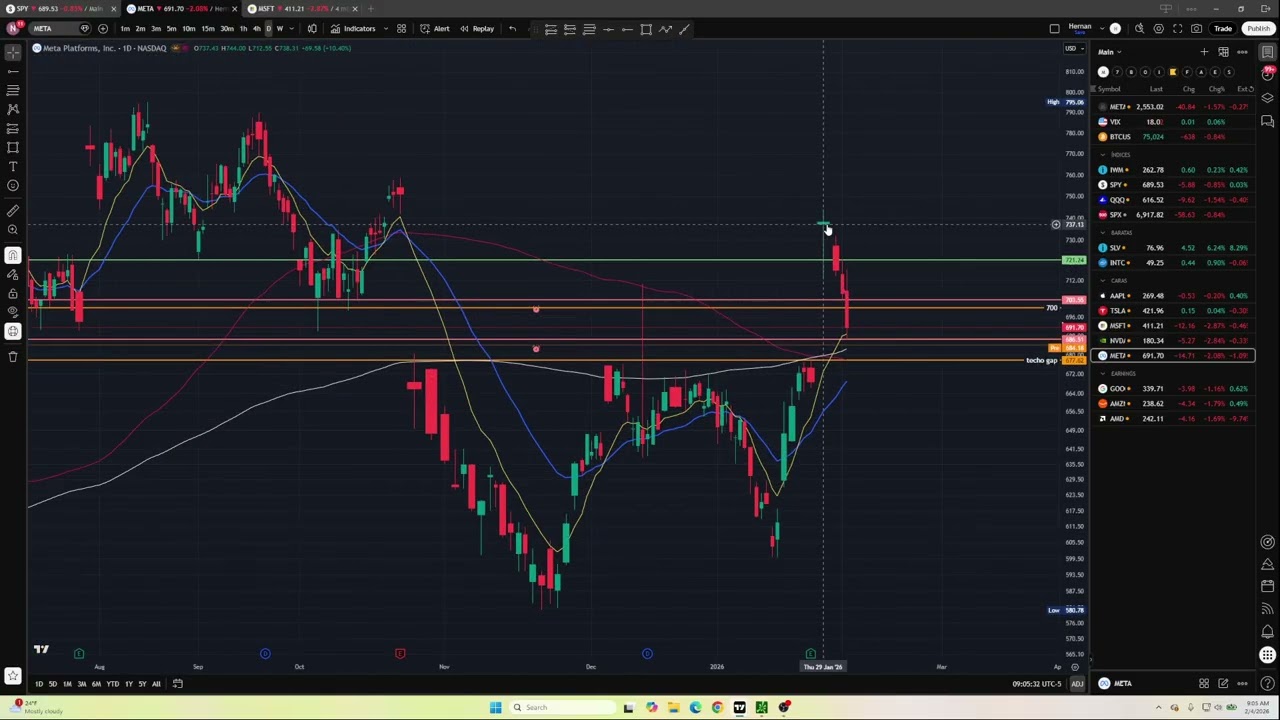This screenshot has width=1280, height=720.
Task: Expand the favorite indicators dropdown arrow
Action: pos(385,28)
